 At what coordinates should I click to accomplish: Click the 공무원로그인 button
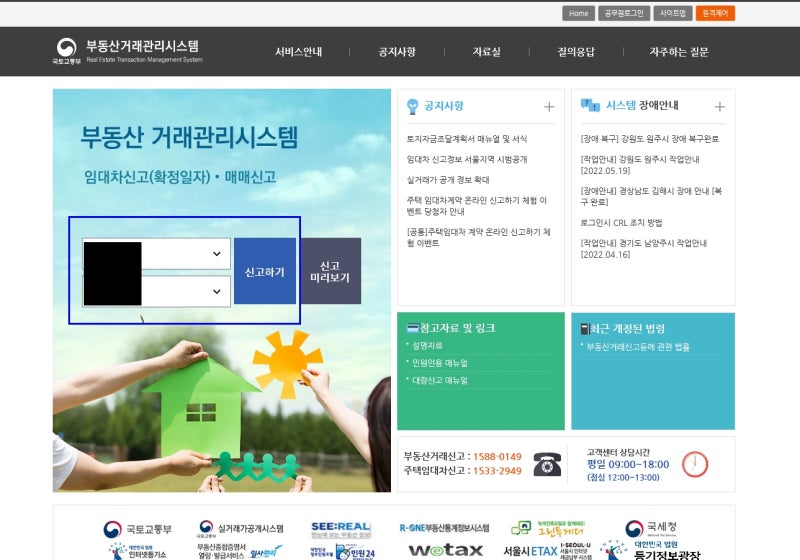pyautogui.click(x=624, y=13)
